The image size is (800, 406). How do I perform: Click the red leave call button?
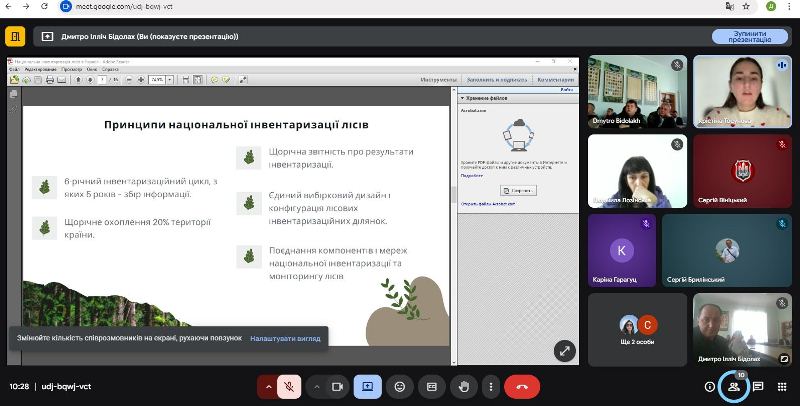pyautogui.click(x=522, y=386)
